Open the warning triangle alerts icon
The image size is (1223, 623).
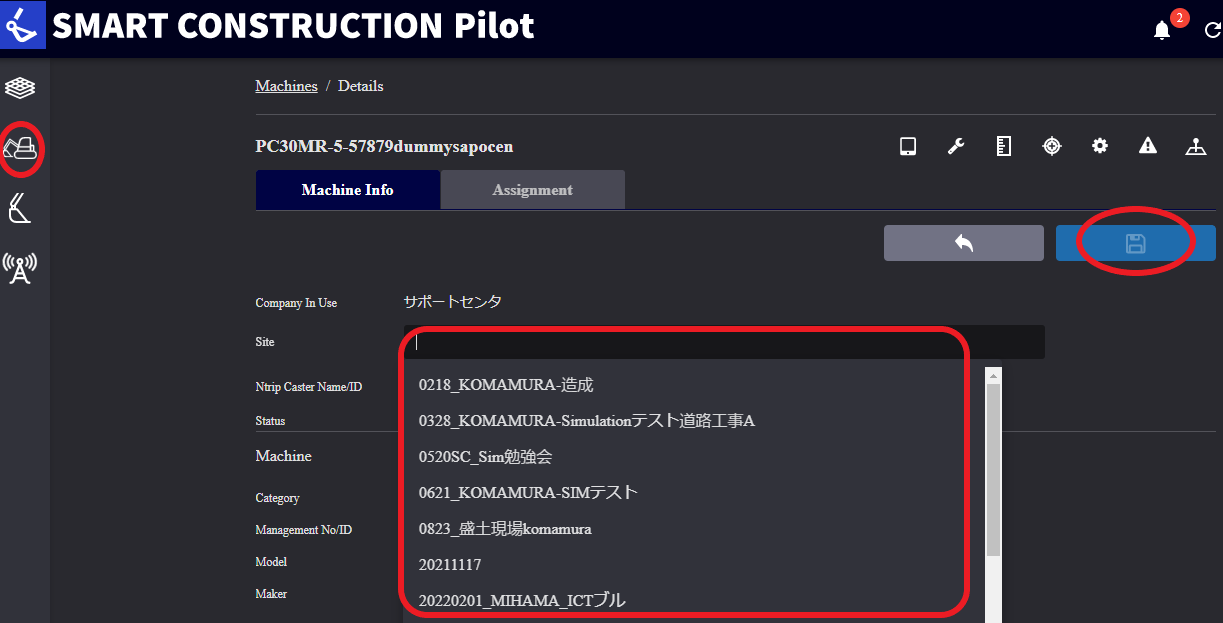pos(1148,146)
